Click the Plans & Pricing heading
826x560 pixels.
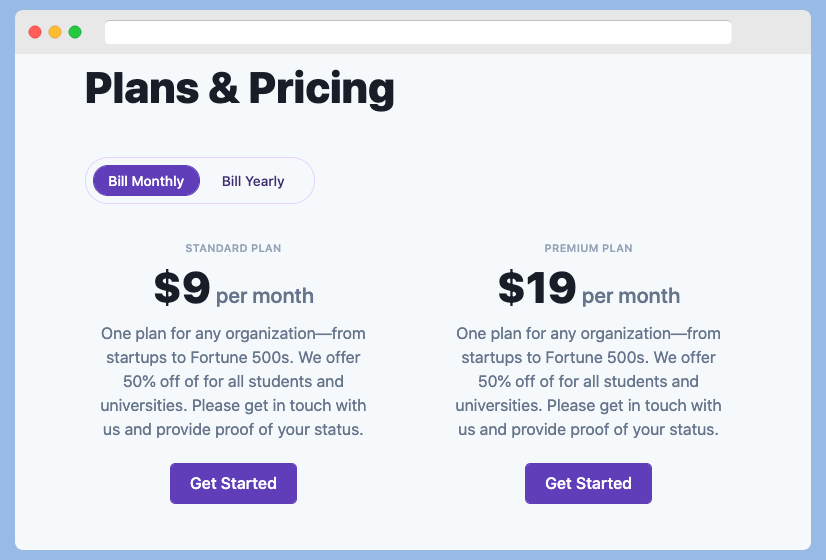point(240,88)
